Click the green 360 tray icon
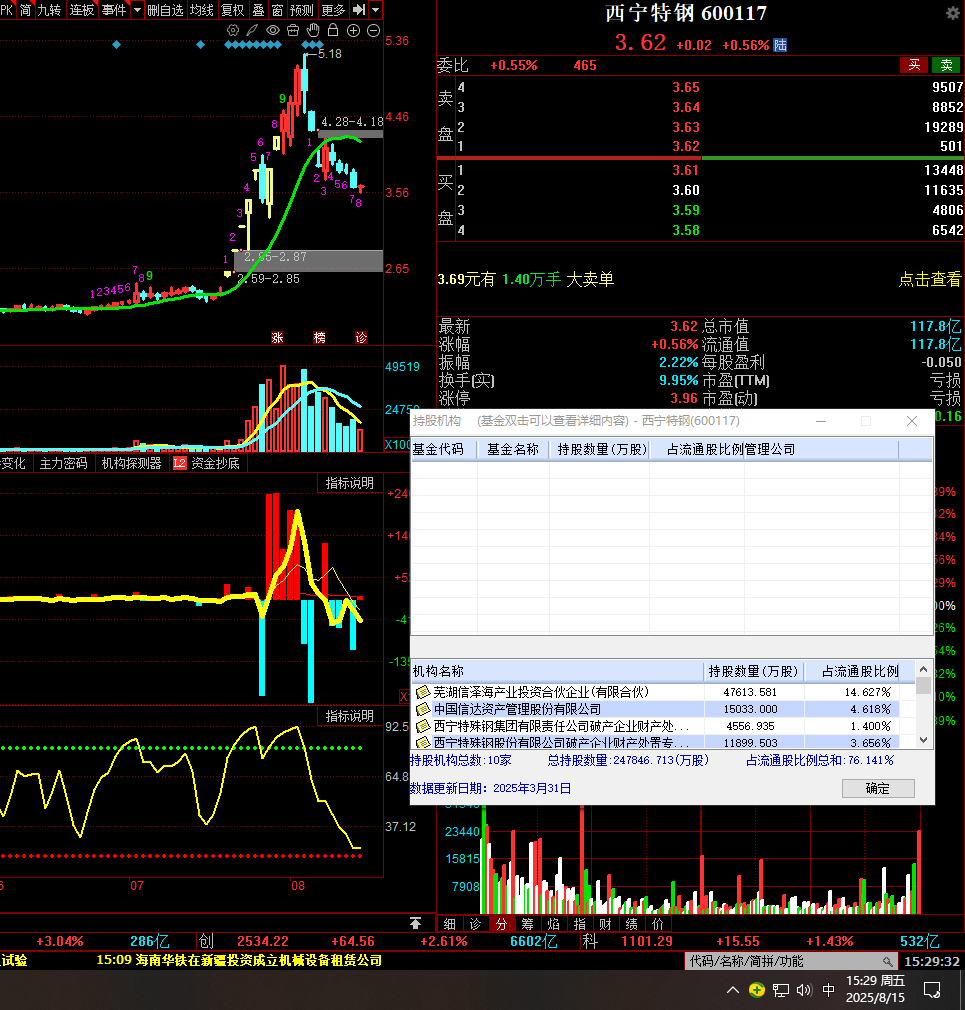Image resolution: width=965 pixels, height=1010 pixels. tap(757, 989)
